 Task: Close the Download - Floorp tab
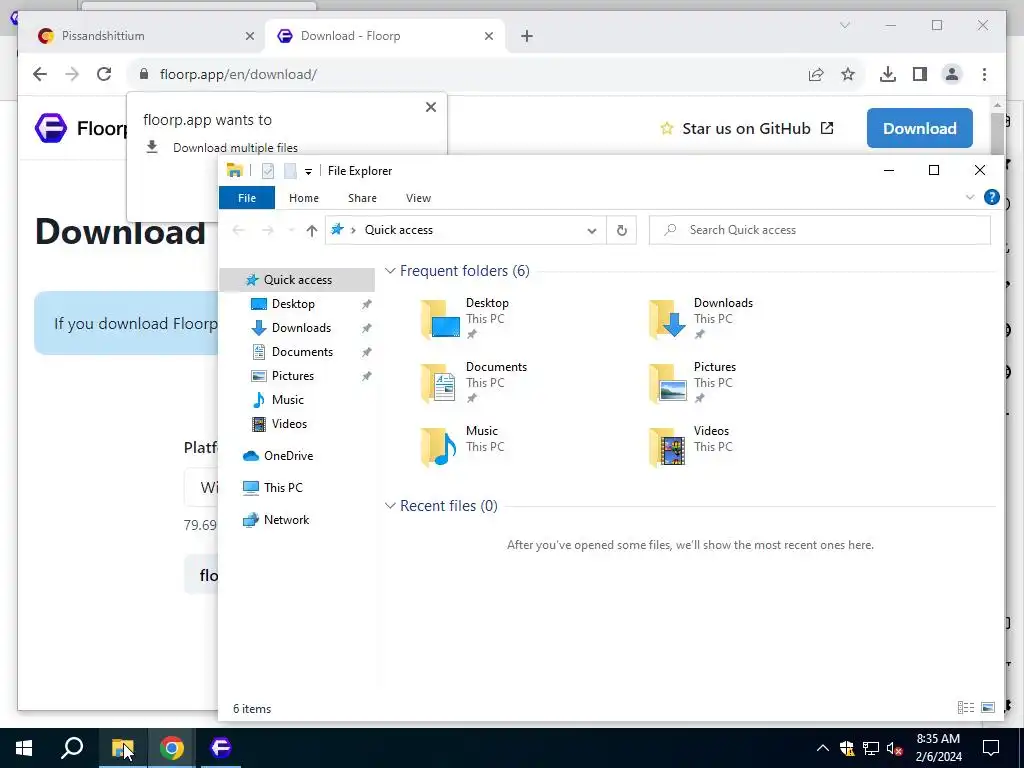488,36
